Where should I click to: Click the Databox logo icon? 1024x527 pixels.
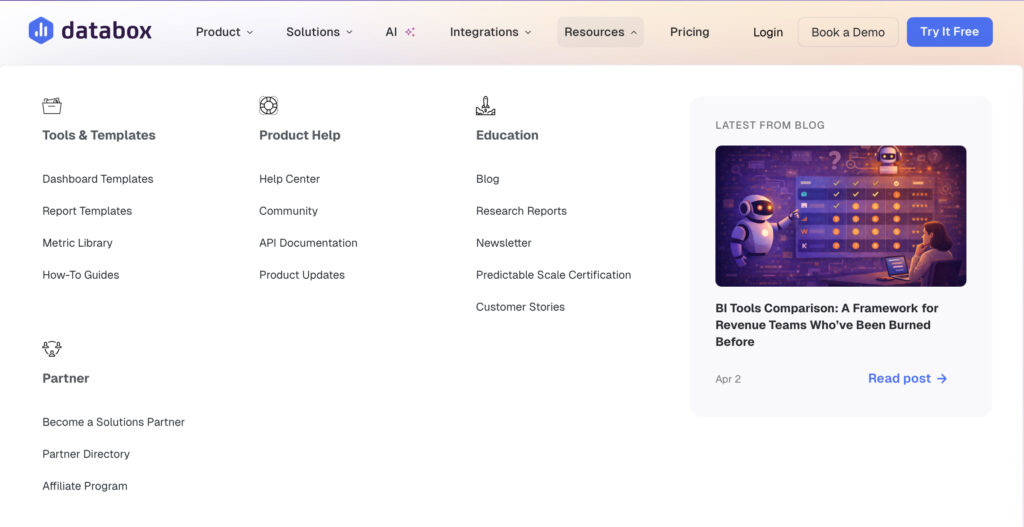(41, 31)
